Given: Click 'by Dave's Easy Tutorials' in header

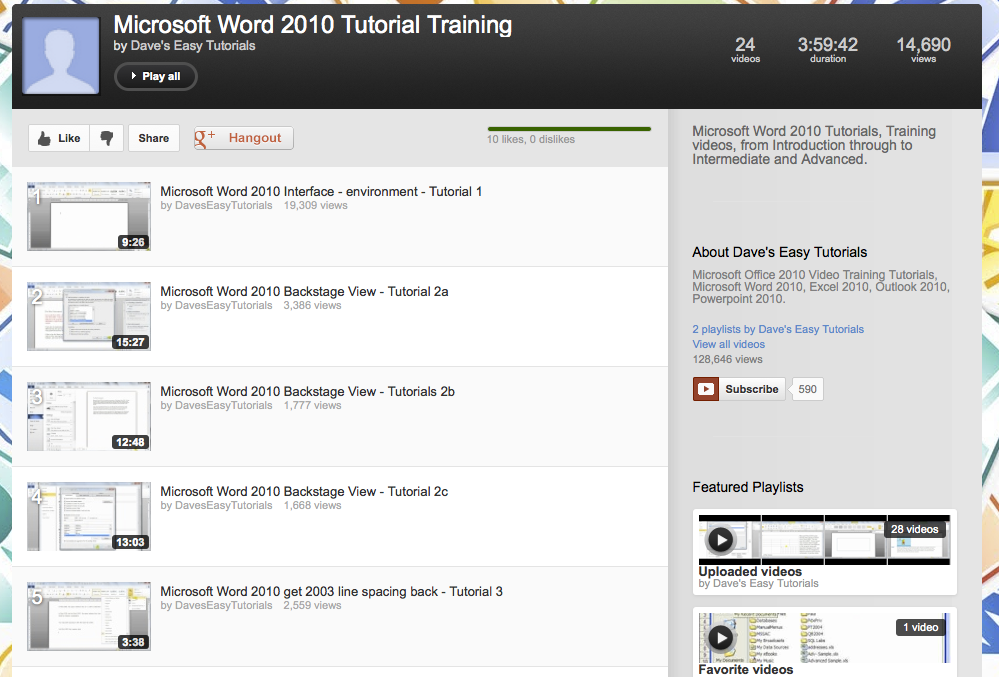Looking at the screenshot, I should [184, 46].
